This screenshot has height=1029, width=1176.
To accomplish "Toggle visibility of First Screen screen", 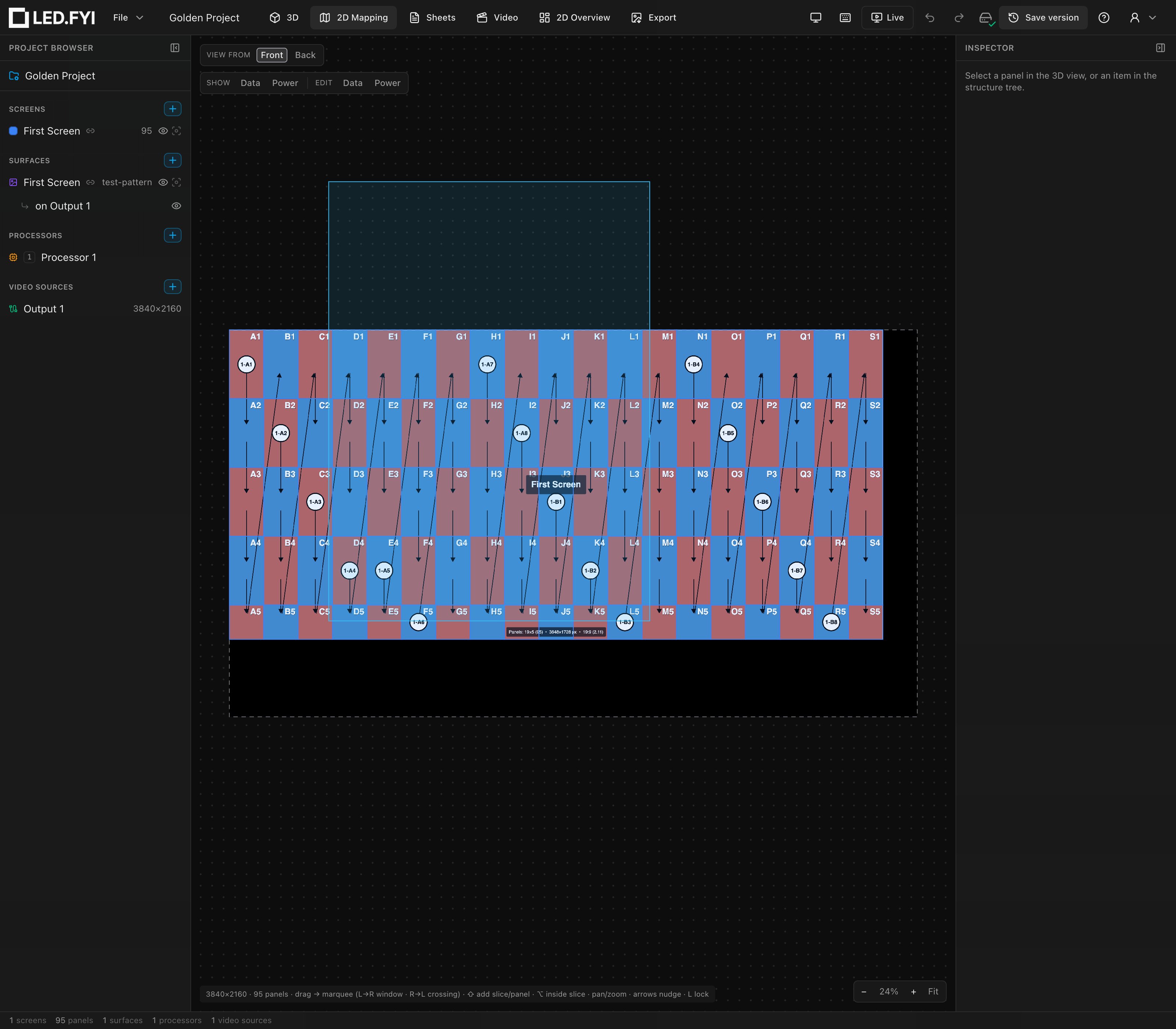I will [x=163, y=131].
